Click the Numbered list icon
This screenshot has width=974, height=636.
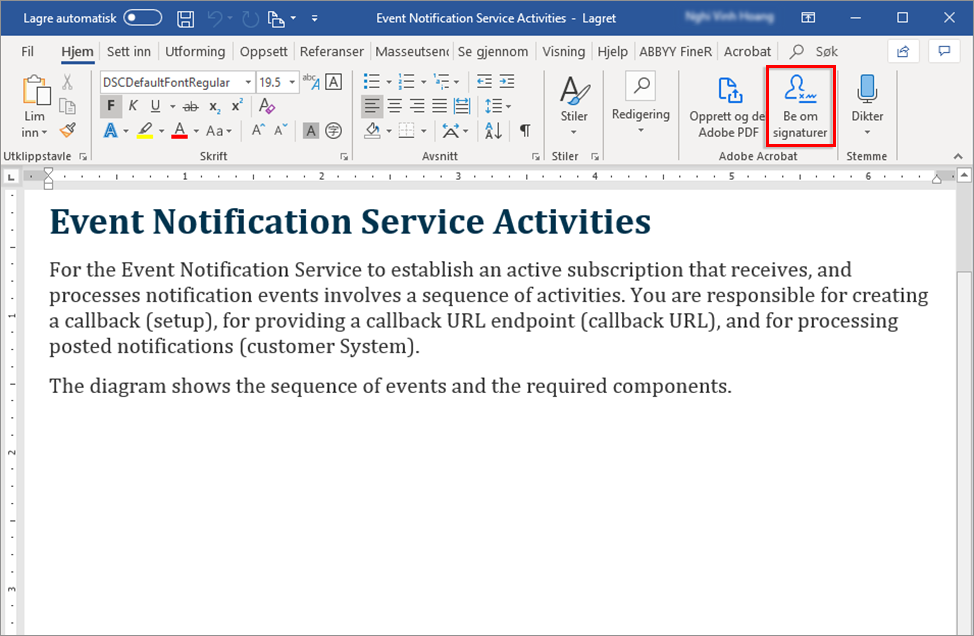tap(406, 81)
